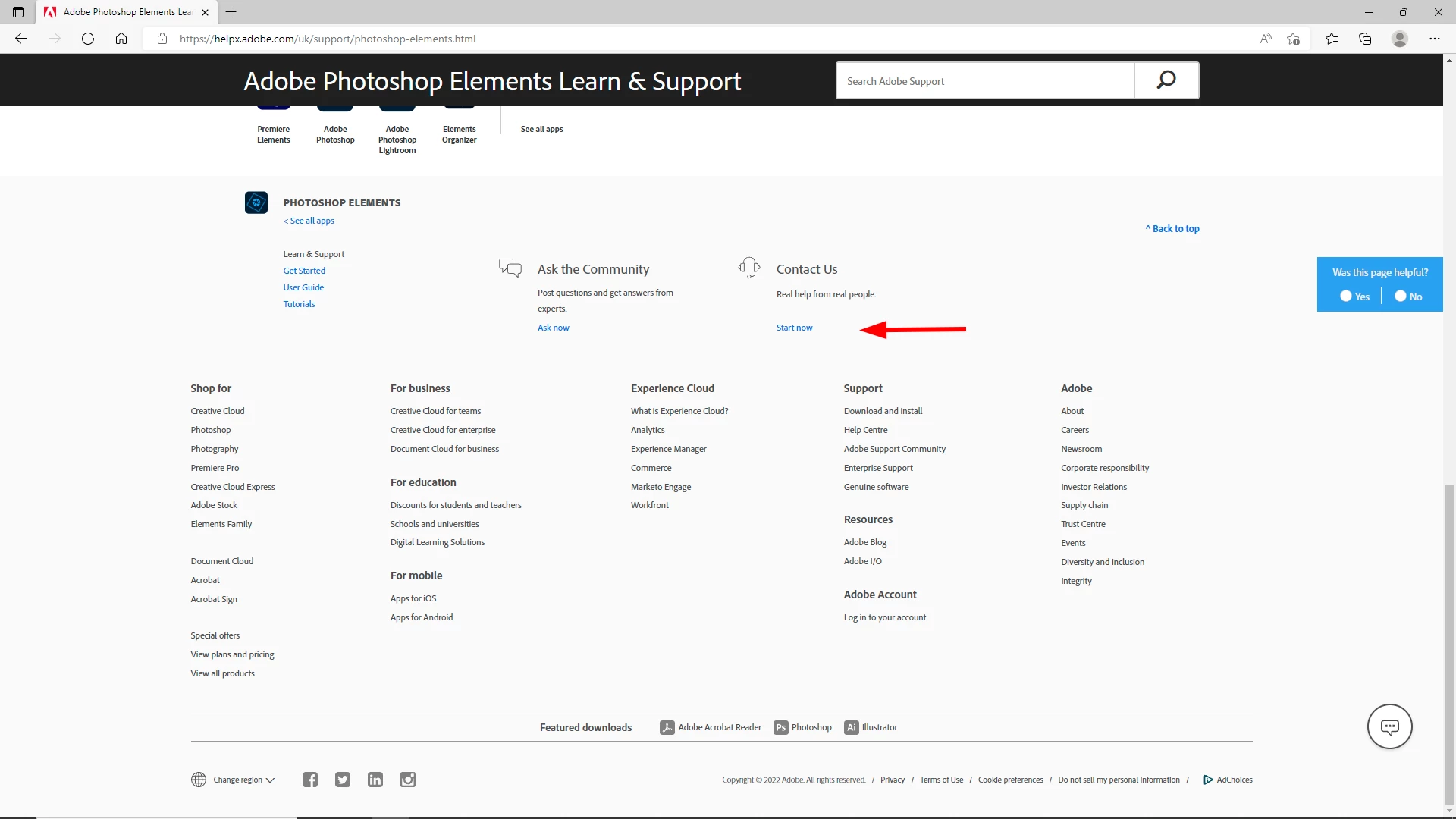Open the new browser tab button
The width and height of the screenshot is (1456, 819).
pyautogui.click(x=231, y=12)
